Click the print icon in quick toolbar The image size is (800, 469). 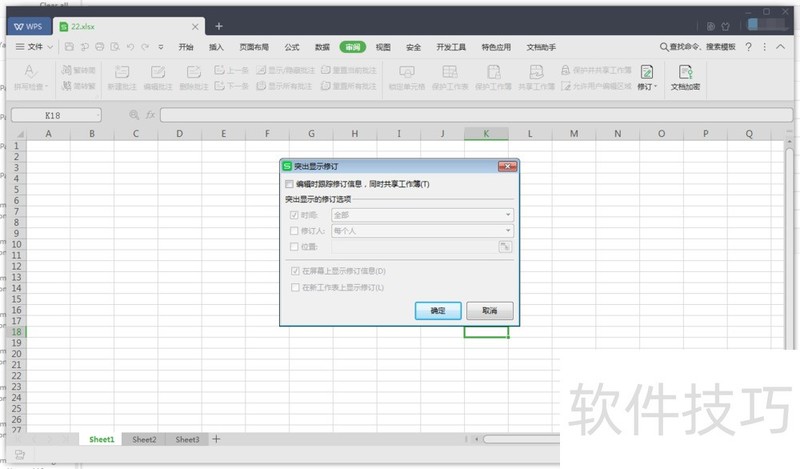click(100, 47)
